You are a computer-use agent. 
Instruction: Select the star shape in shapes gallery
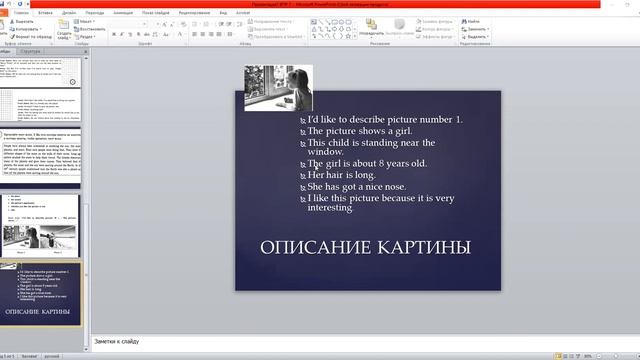(348, 36)
